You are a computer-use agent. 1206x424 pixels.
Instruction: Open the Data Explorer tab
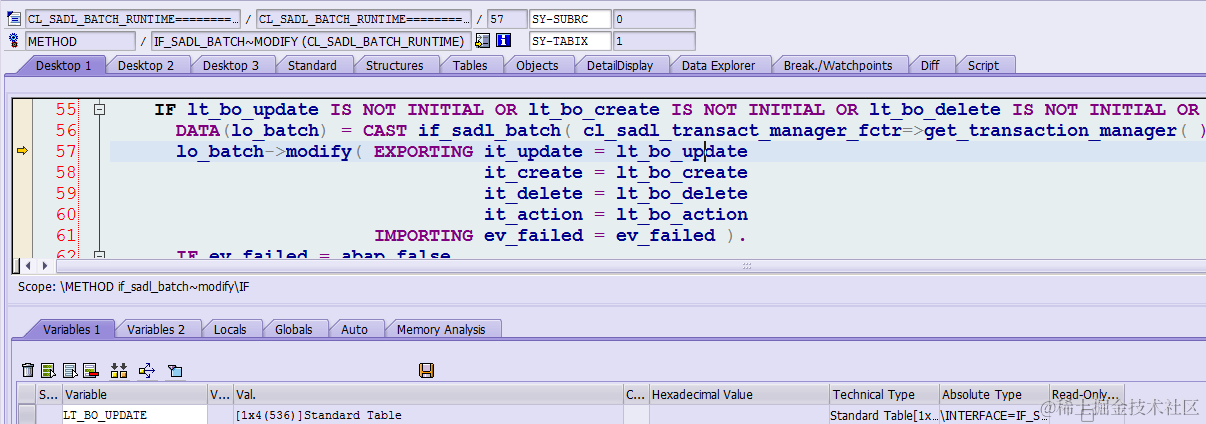(x=719, y=65)
